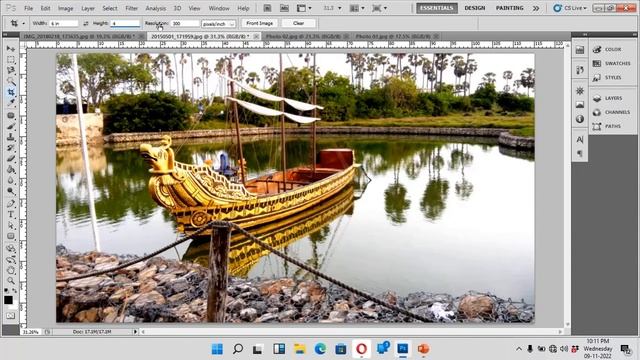This screenshot has height=360, width=640.
Task: Launch Bridge from the application bar
Action: (267, 8)
